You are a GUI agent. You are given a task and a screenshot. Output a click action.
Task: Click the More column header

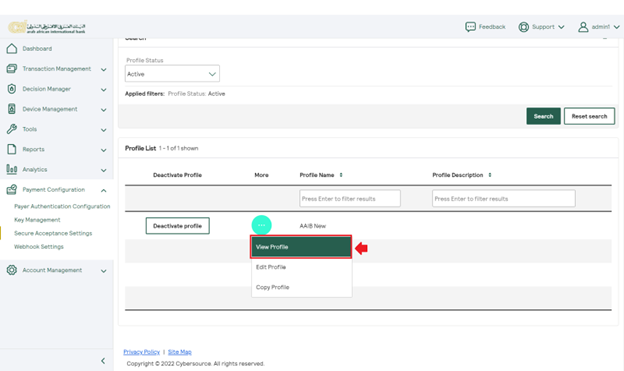[x=261, y=175]
